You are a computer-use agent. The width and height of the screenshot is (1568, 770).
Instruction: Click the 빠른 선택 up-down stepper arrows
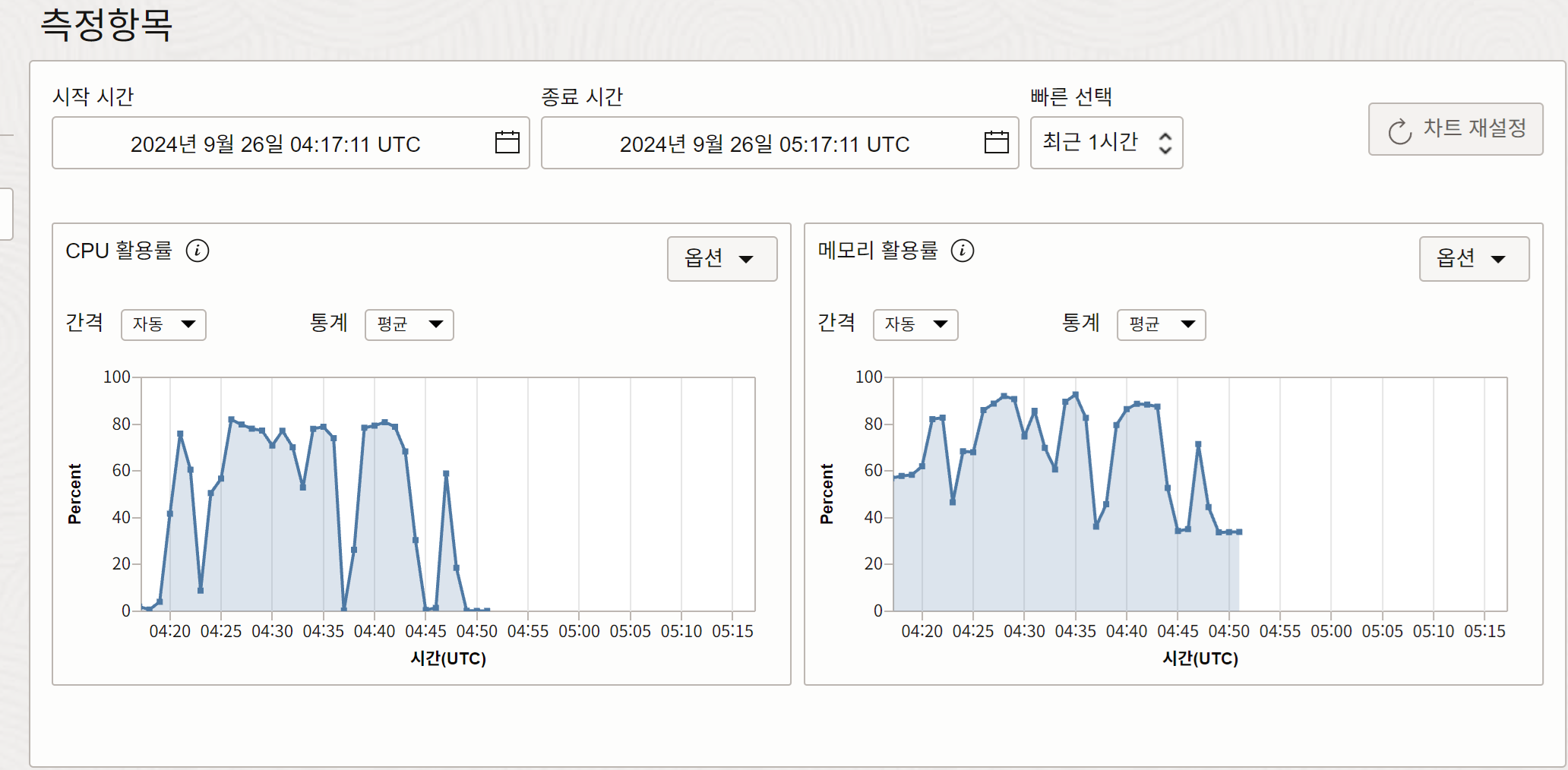coord(1165,143)
